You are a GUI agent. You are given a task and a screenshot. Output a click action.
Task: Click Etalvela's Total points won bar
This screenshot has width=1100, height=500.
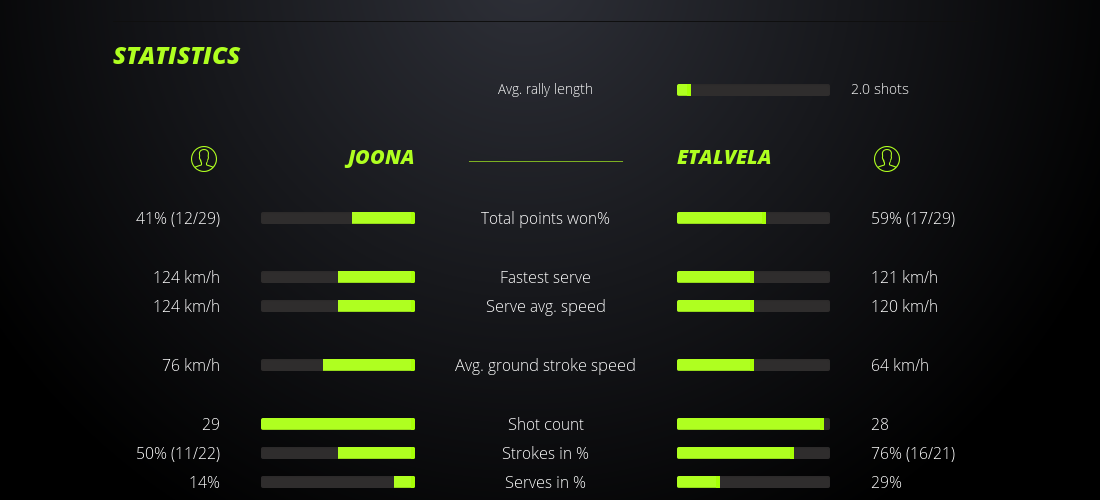tap(753, 218)
